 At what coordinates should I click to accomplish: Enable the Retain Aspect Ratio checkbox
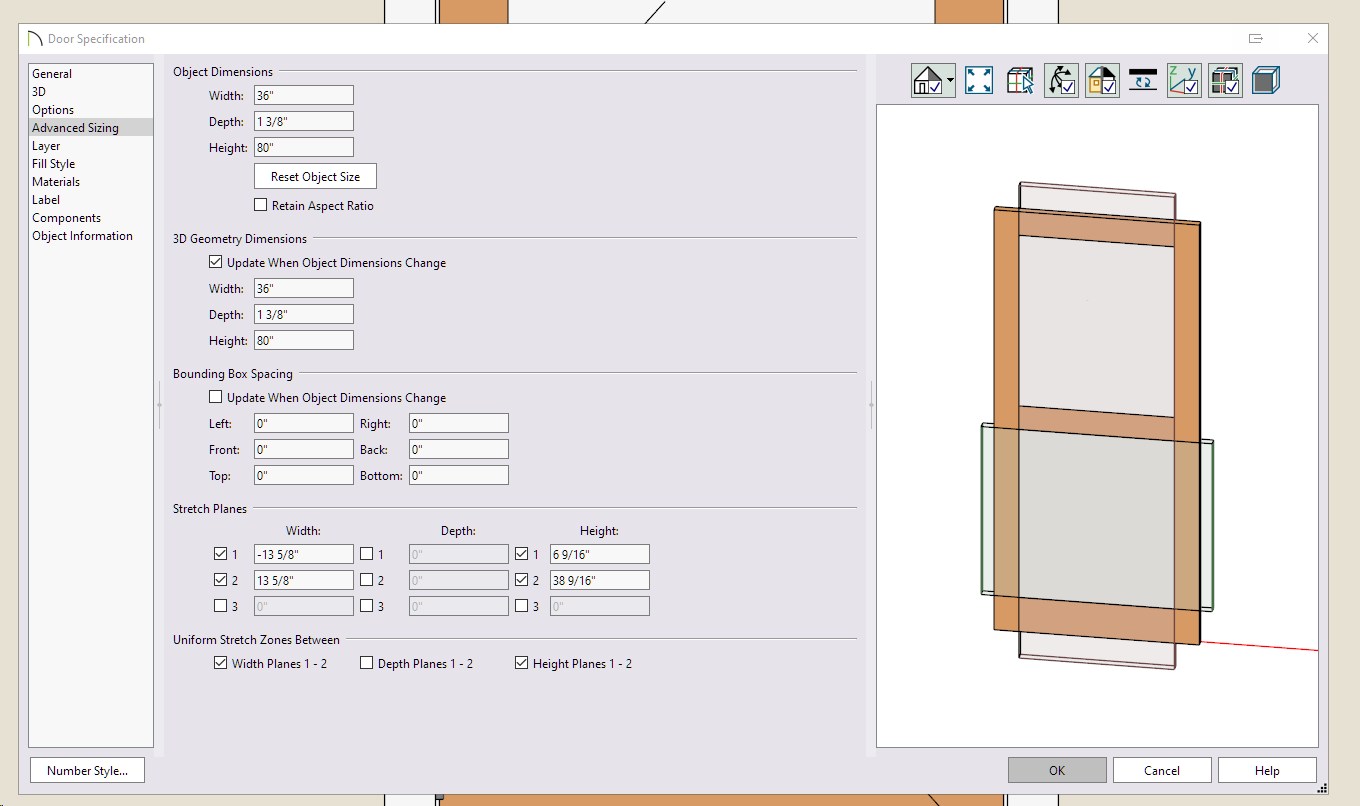click(261, 205)
